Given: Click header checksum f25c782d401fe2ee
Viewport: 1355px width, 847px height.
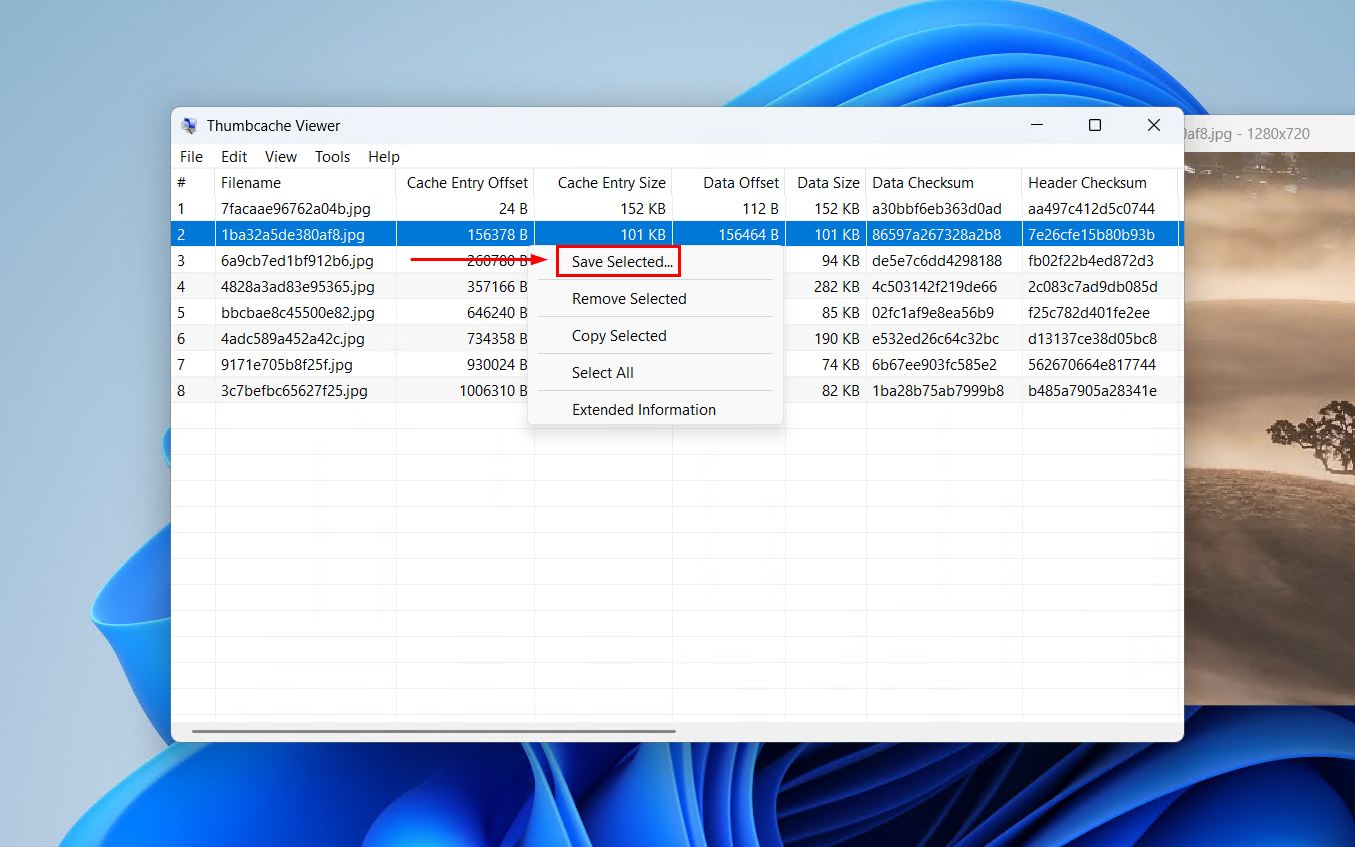Looking at the screenshot, I should pyautogui.click(x=1089, y=313).
